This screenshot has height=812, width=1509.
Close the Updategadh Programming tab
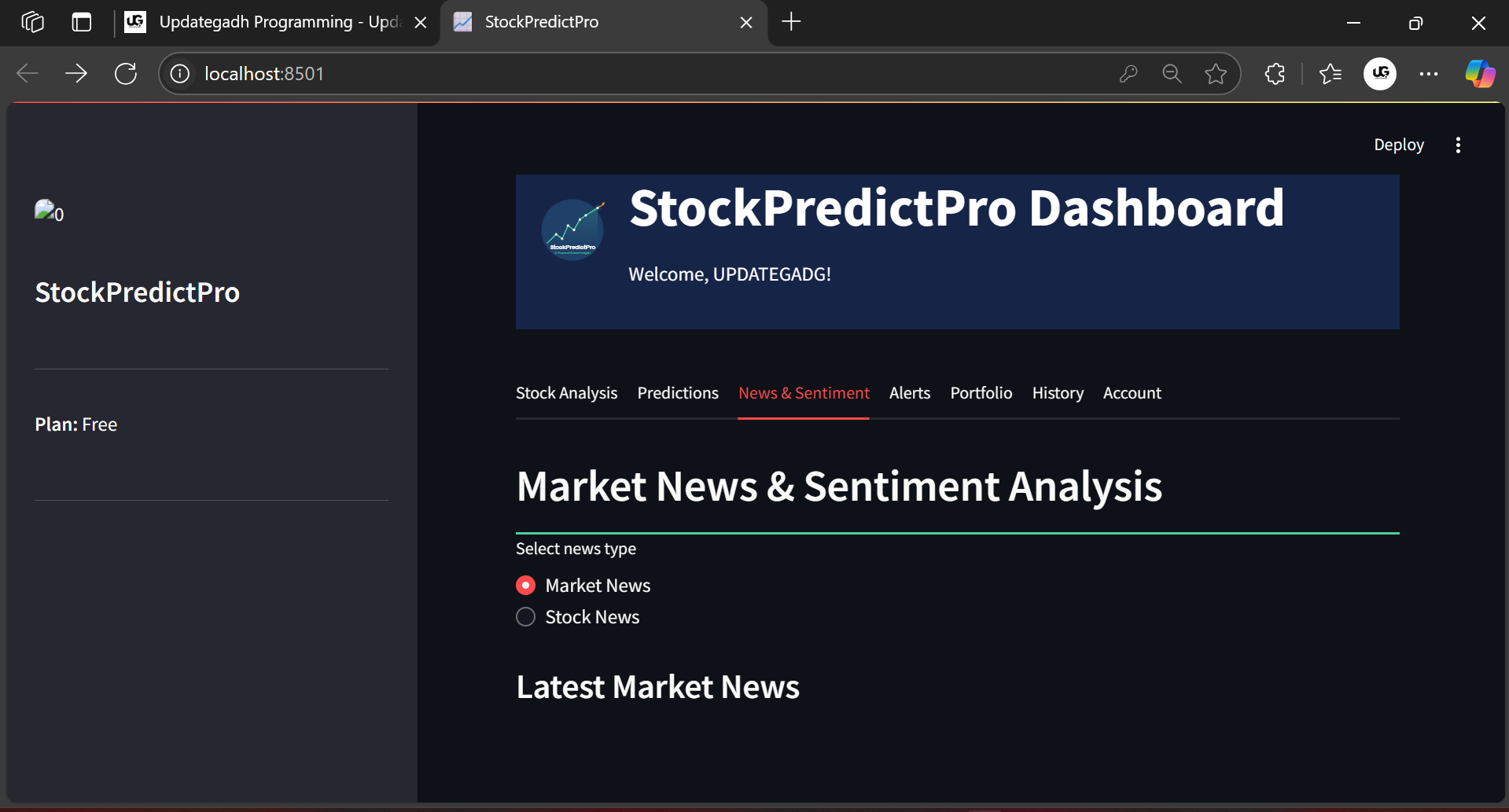click(x=421, y=23)
